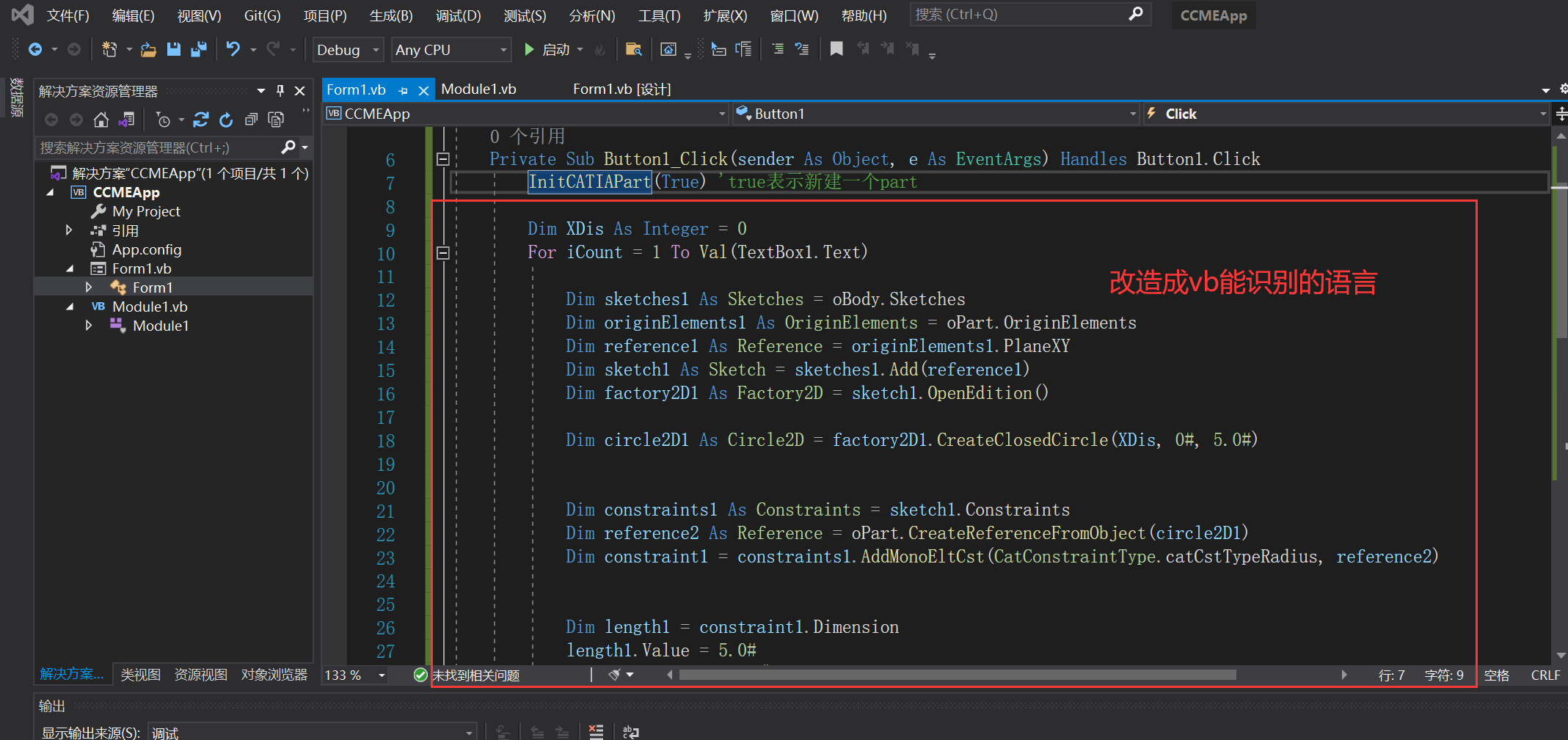Switch to the 资源视图 tab
This screenshot has height=740, width=1568.
[x=200, y=675]
